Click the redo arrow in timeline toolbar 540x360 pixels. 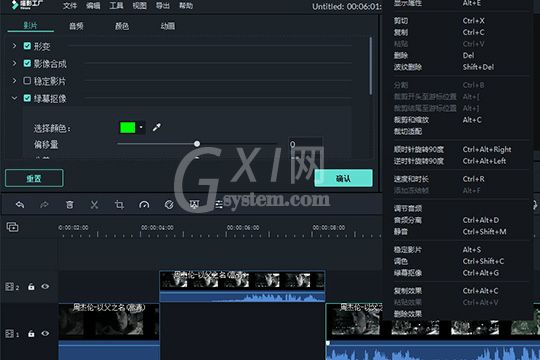[44, 205]
